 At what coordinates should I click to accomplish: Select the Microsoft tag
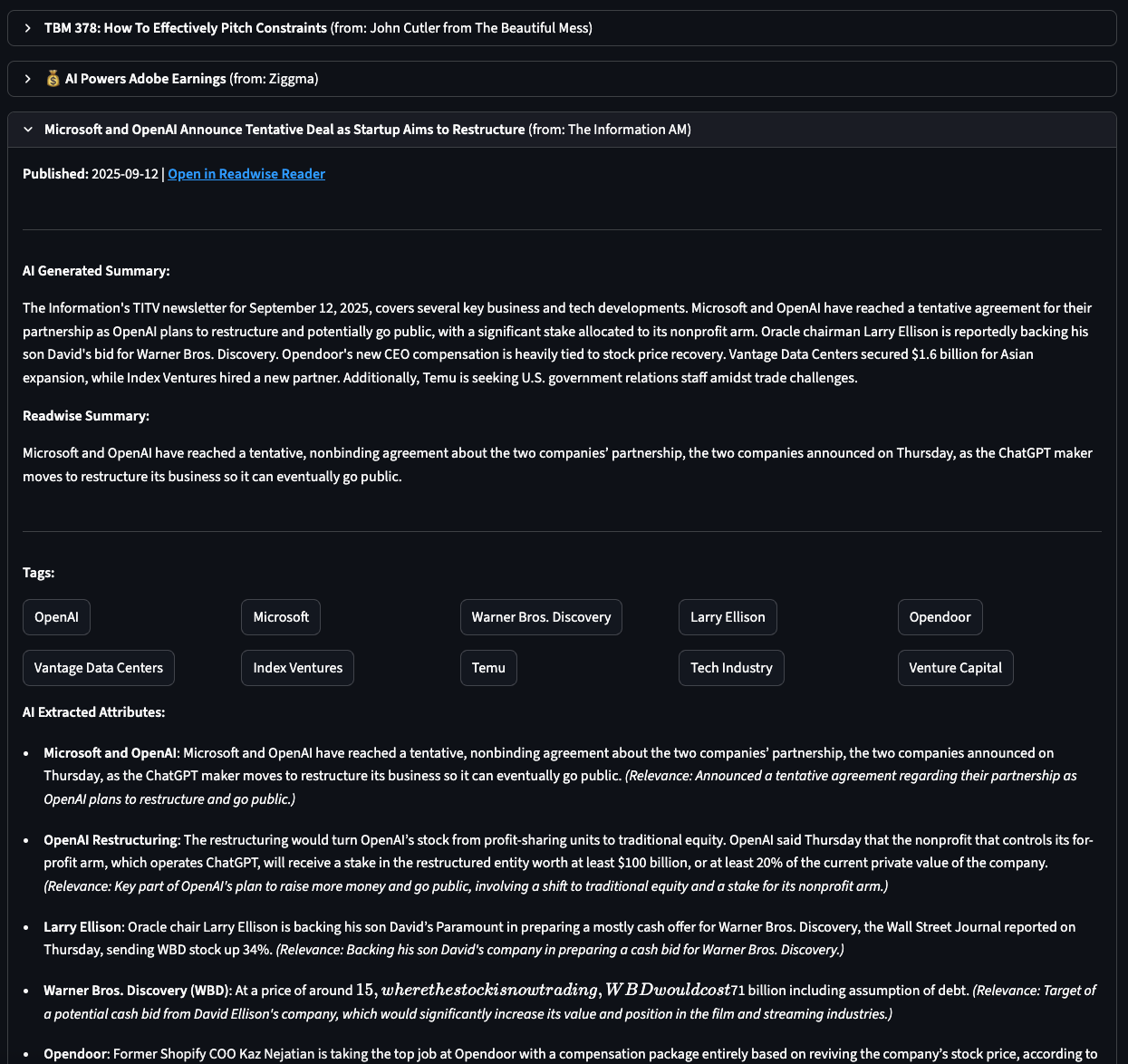[x=281, y=617]
